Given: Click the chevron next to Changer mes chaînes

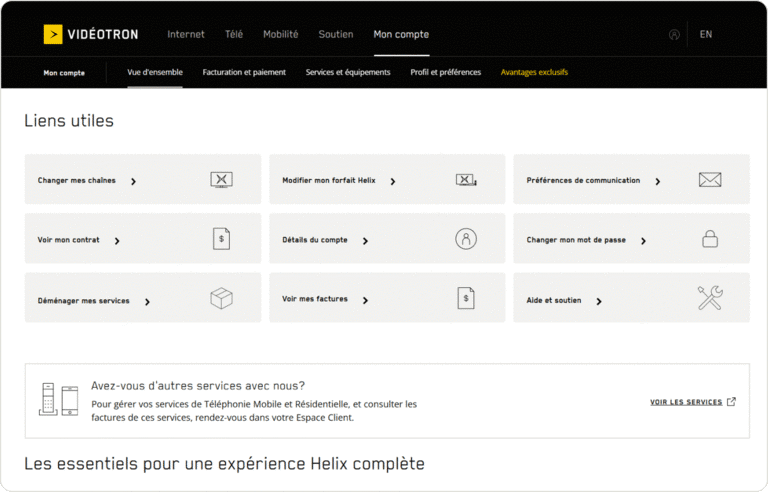Looking at the screenshot, I should point(133,181).
